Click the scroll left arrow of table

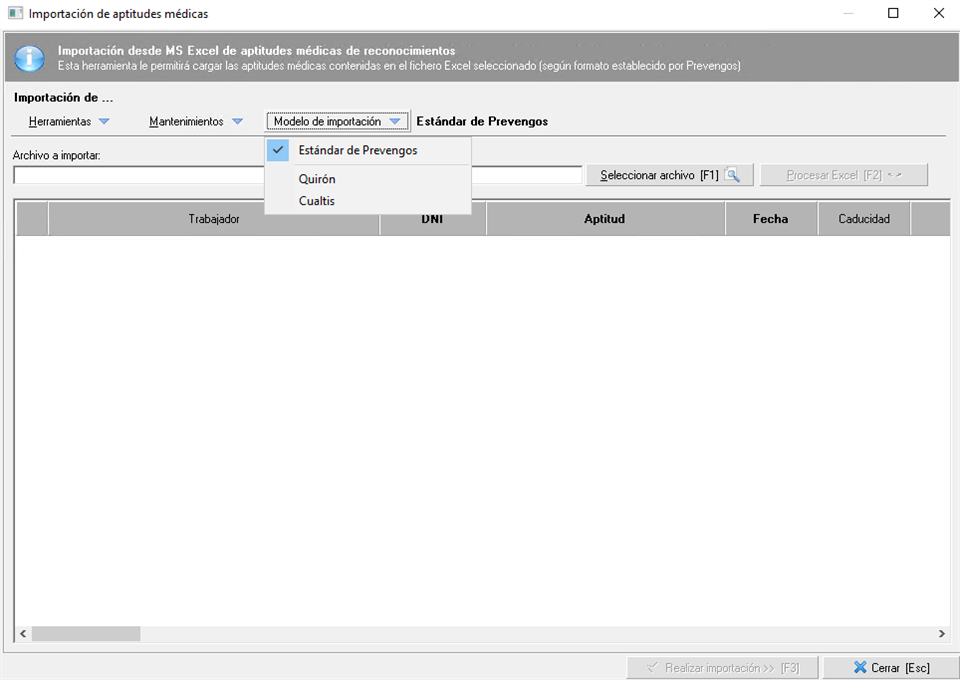click(x=23, y=633)
